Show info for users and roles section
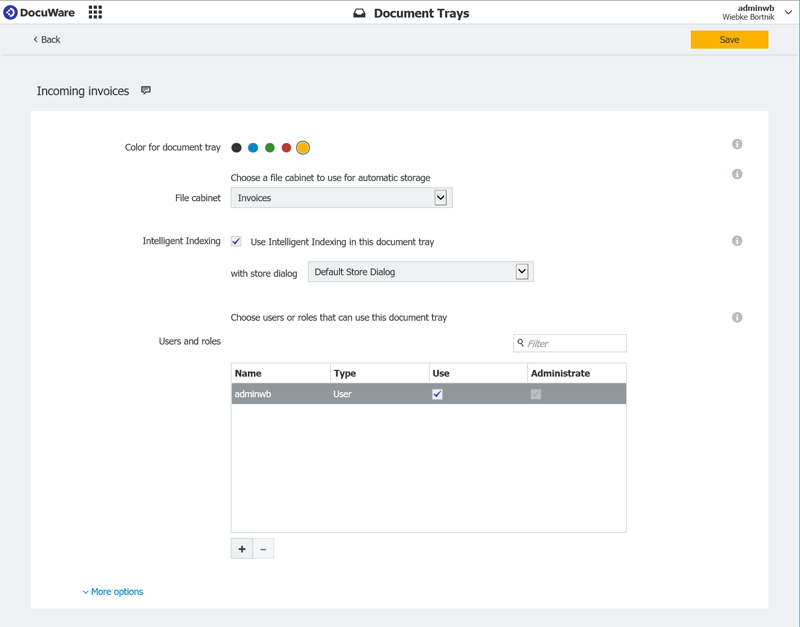800x627 pixels. click(737, 318)
